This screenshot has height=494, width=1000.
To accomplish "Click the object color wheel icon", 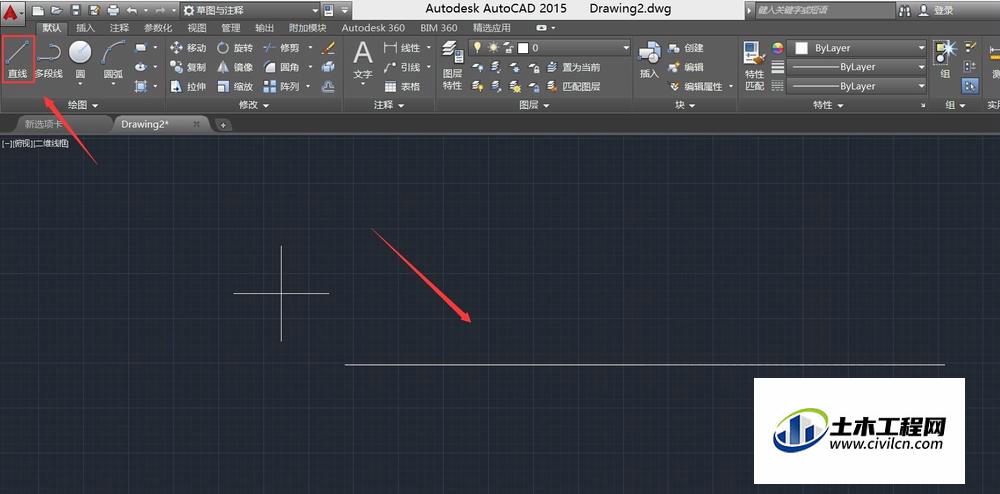I will tap(777, 48).
